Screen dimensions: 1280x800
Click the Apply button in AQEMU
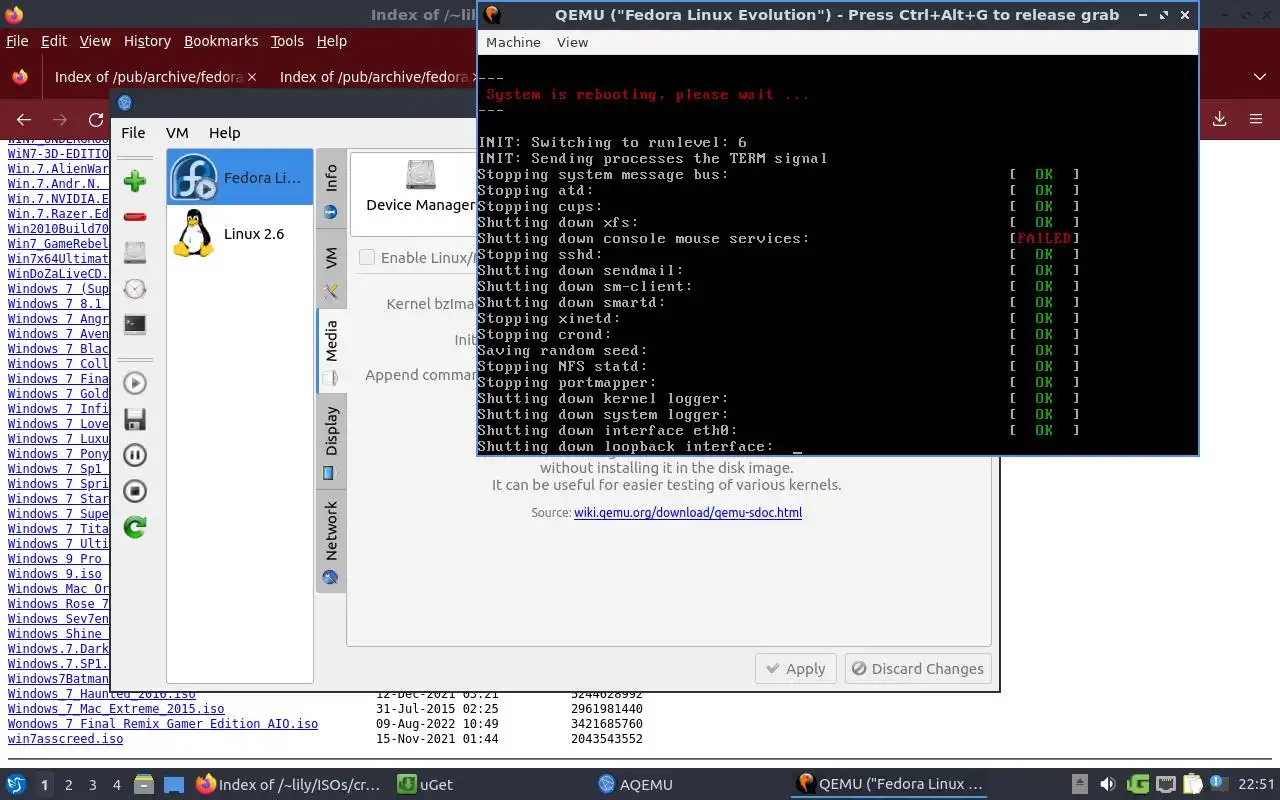(795, 669)
